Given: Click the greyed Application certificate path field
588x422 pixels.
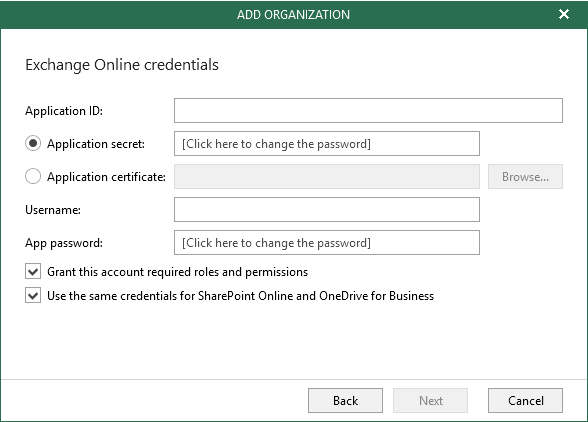Looking at the screenshot, I should [x=327, y=176].
